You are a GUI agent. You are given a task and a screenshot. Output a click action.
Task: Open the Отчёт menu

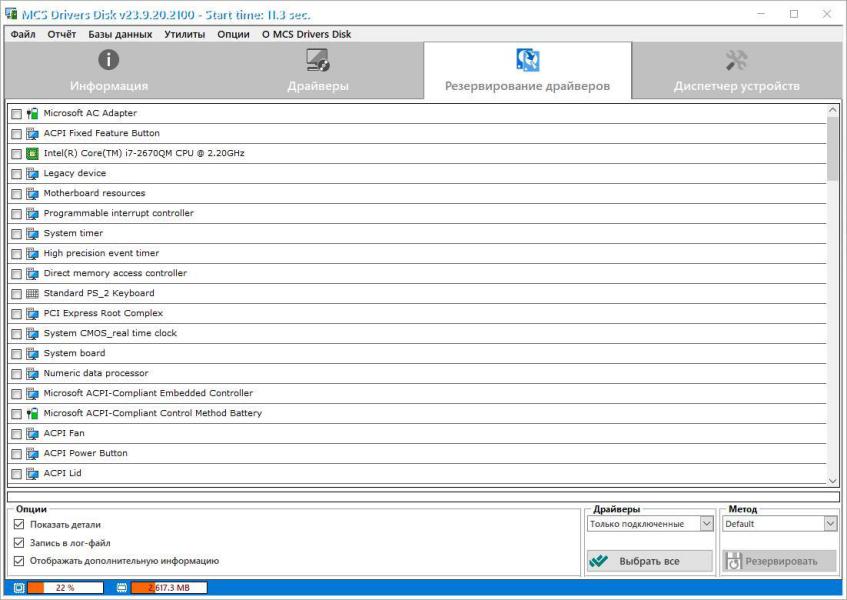click(62, 34)
